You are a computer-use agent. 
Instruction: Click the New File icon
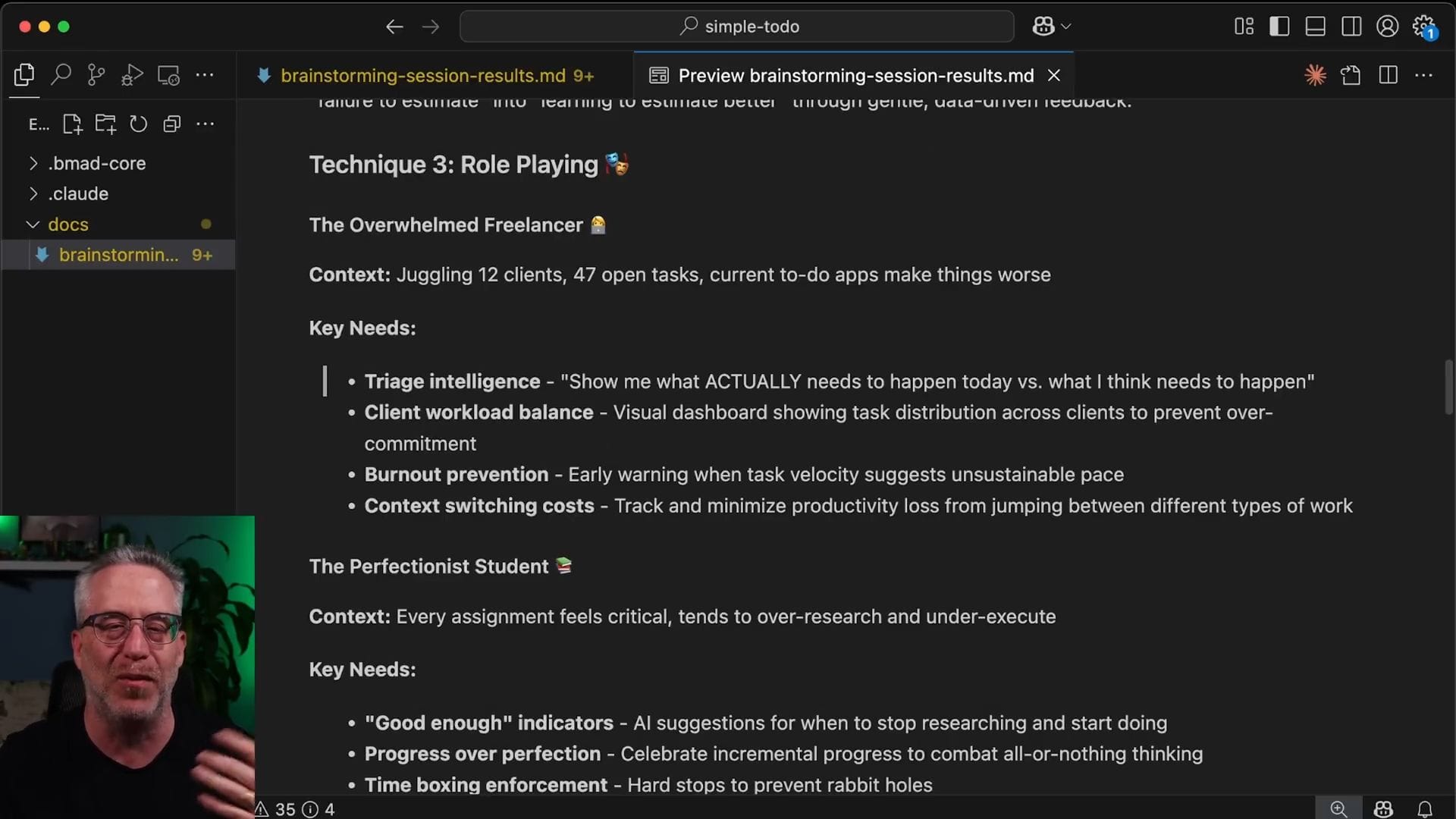click(72, 124)
